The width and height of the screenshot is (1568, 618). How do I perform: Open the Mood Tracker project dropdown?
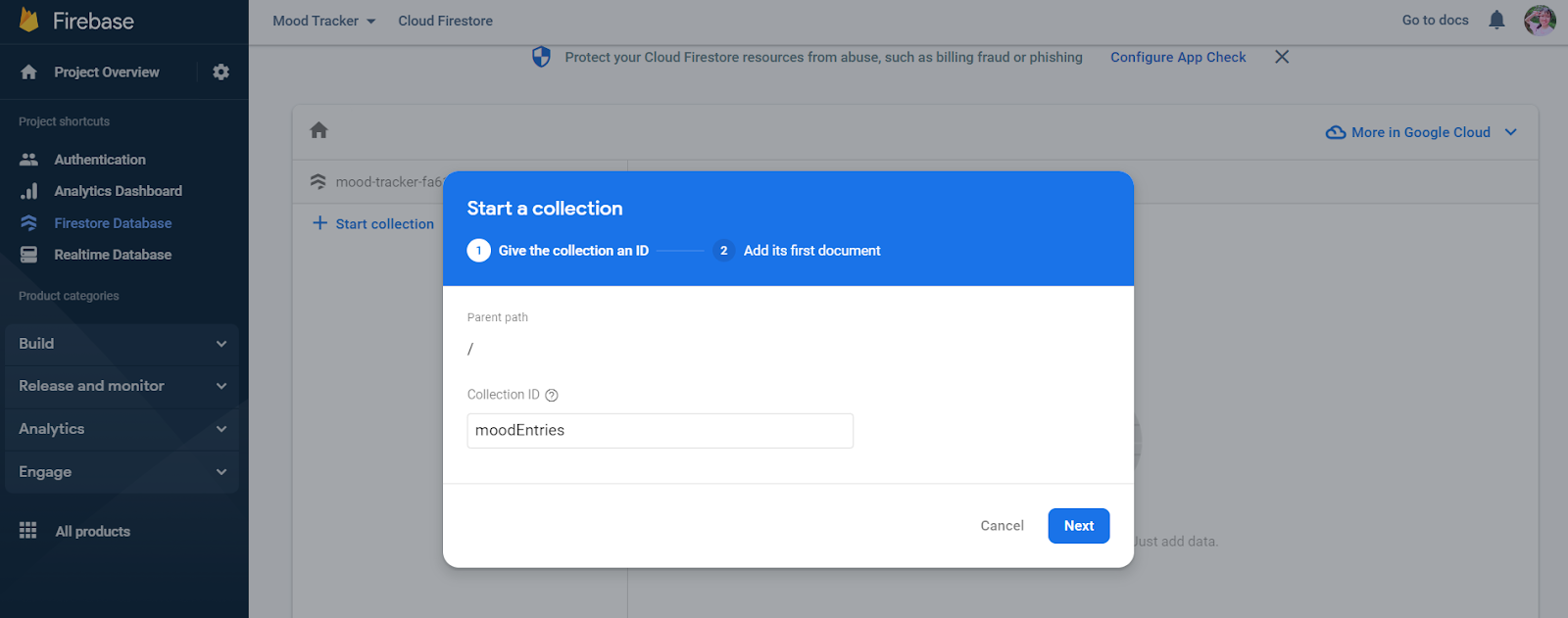323,21
